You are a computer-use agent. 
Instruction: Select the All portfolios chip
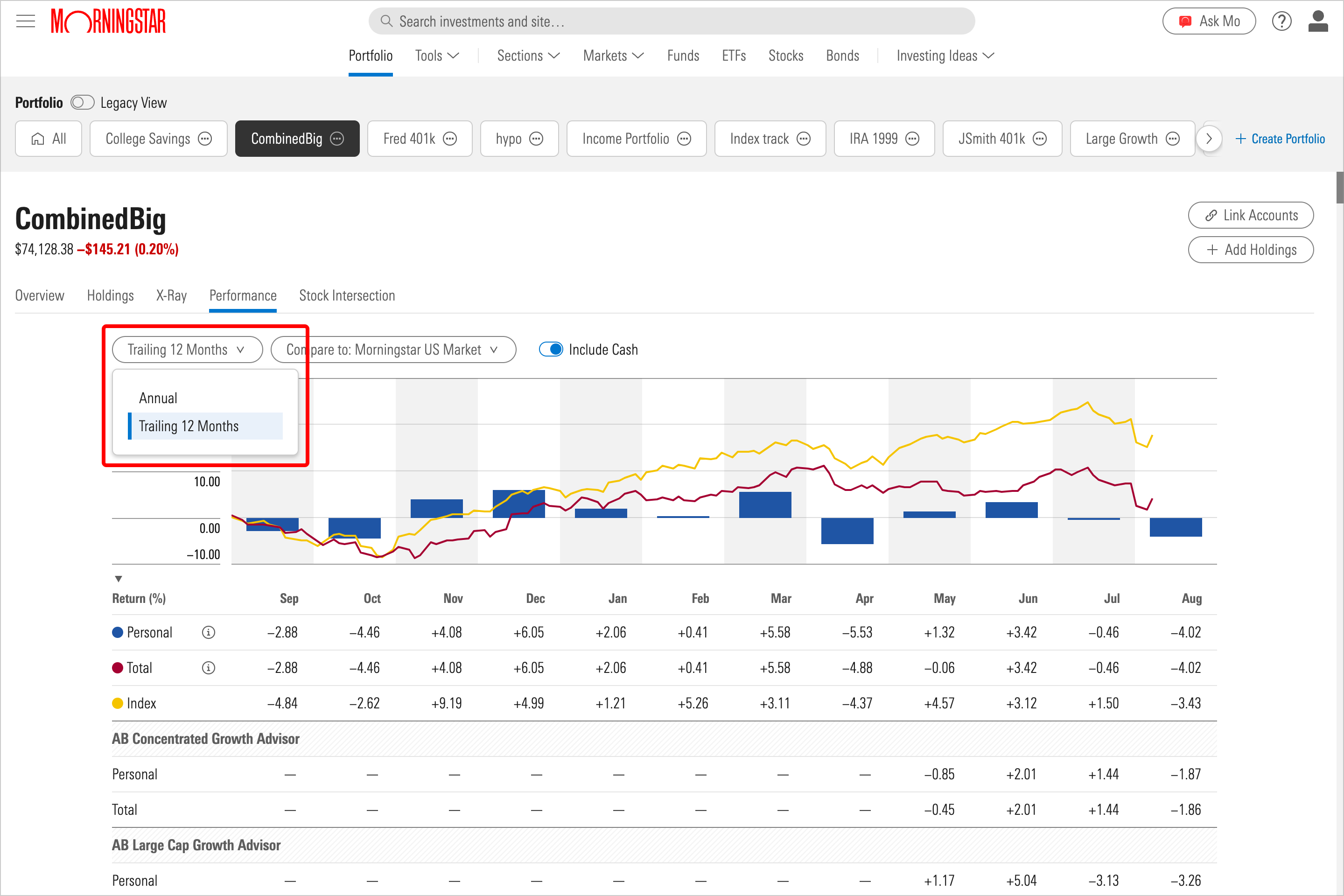[x=49, y=139]
